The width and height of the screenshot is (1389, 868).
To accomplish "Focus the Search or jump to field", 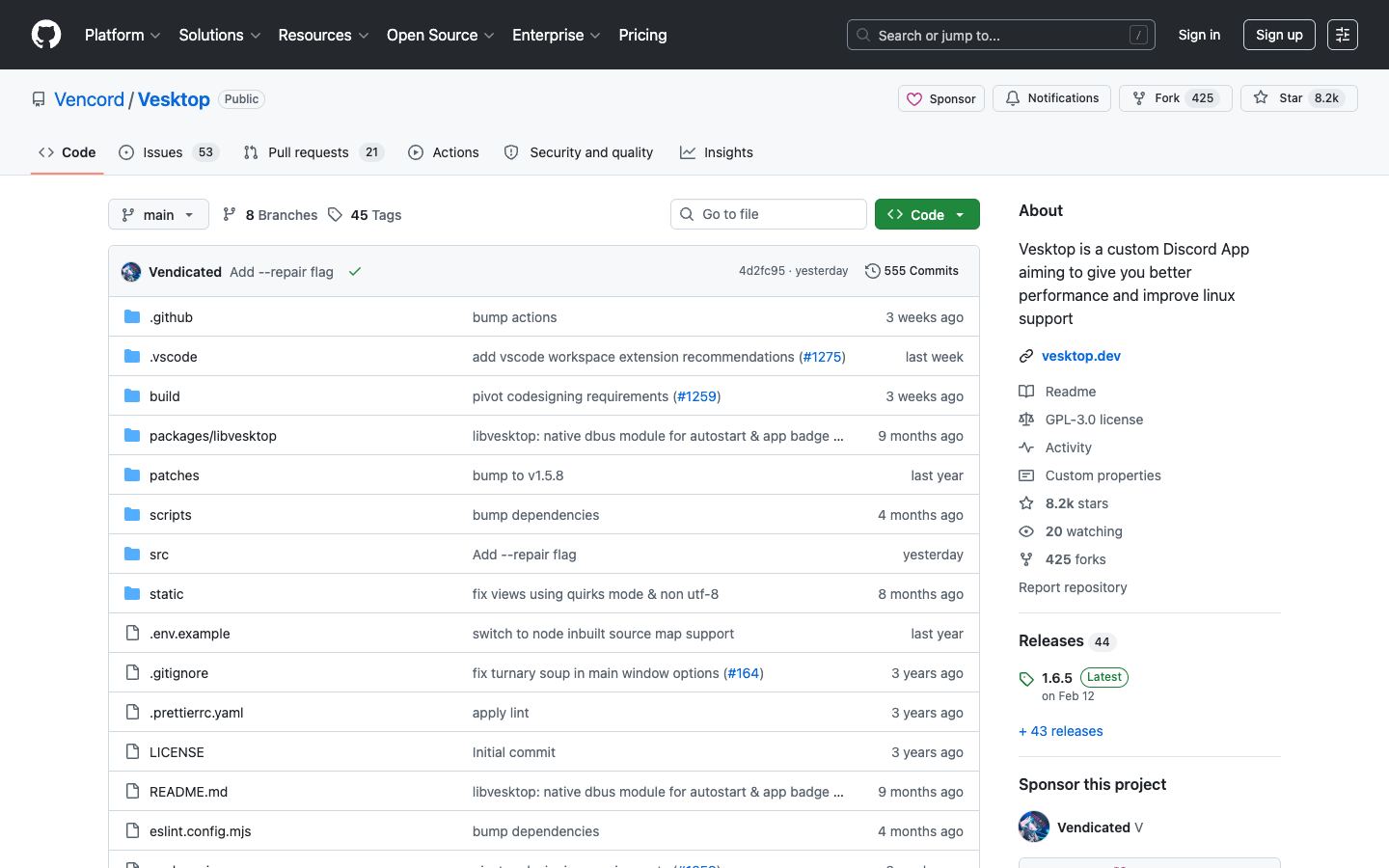I will point(1001,35).
